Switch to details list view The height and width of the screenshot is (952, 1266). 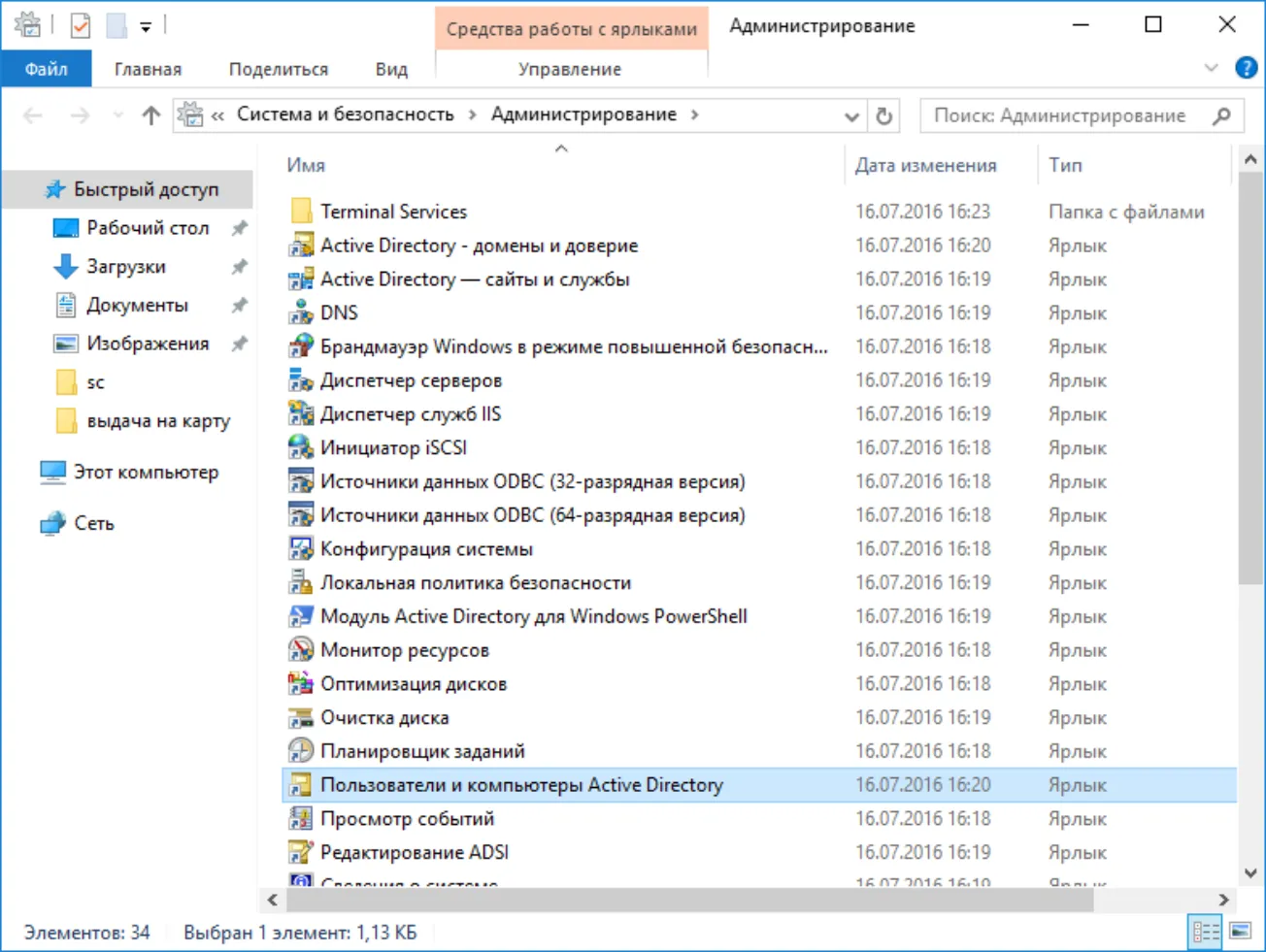pyautogui.click(x=1206, y=932)
